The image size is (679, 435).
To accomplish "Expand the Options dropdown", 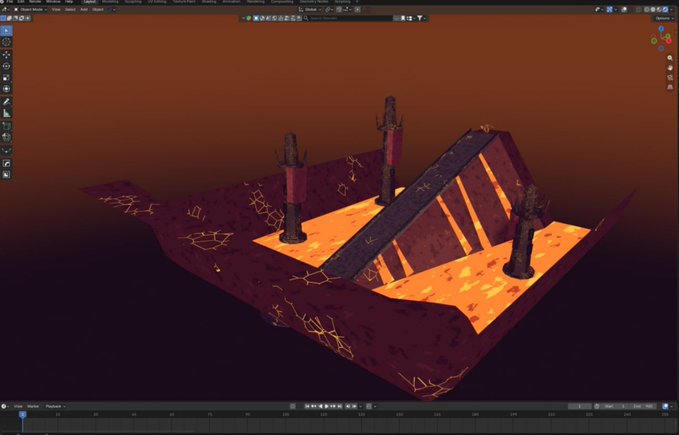I will click(x=664, y=18).
